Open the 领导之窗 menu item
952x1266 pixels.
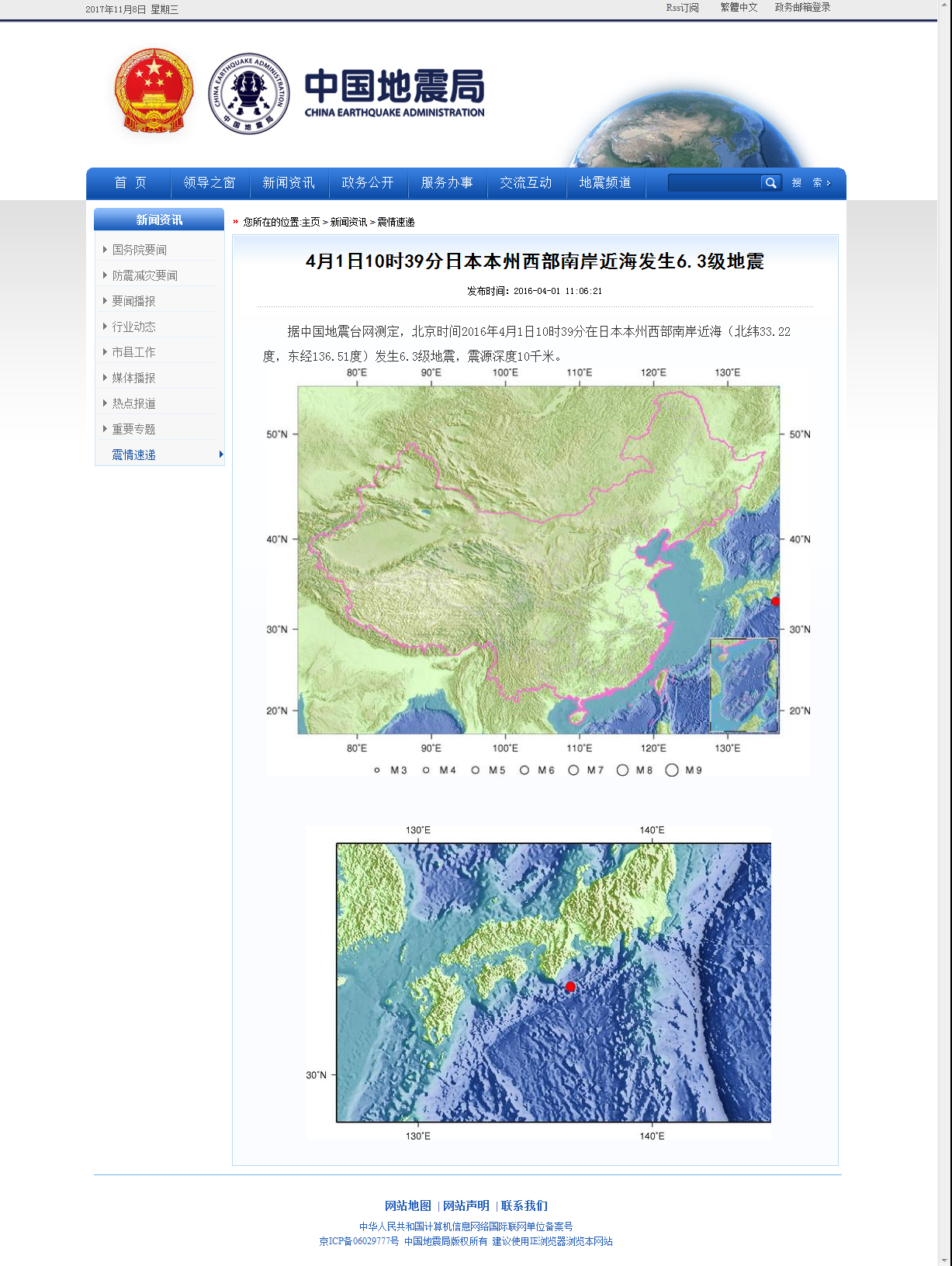click(x=209, y=183)
